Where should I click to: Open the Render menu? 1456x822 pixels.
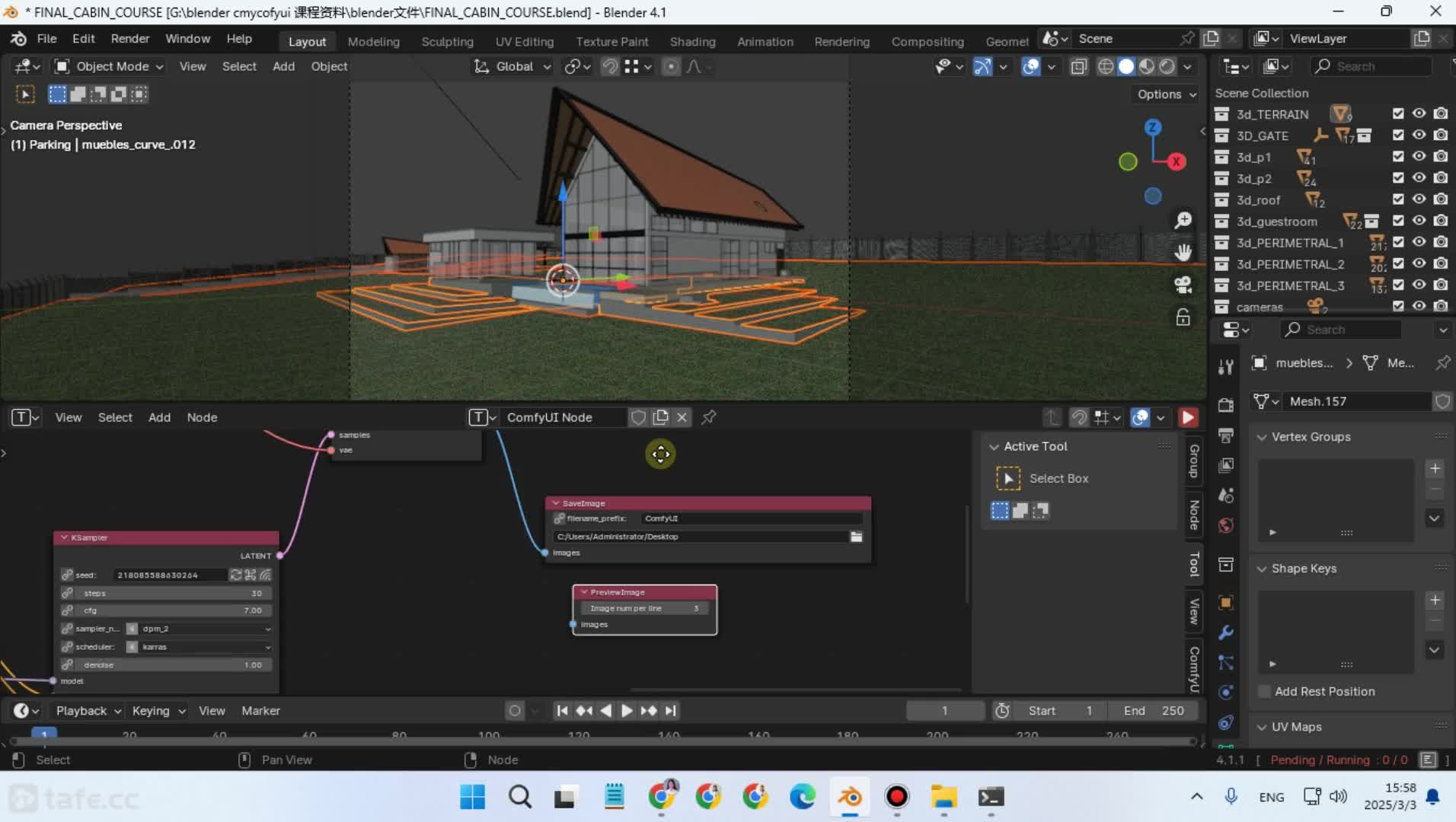tap(130, 39)
